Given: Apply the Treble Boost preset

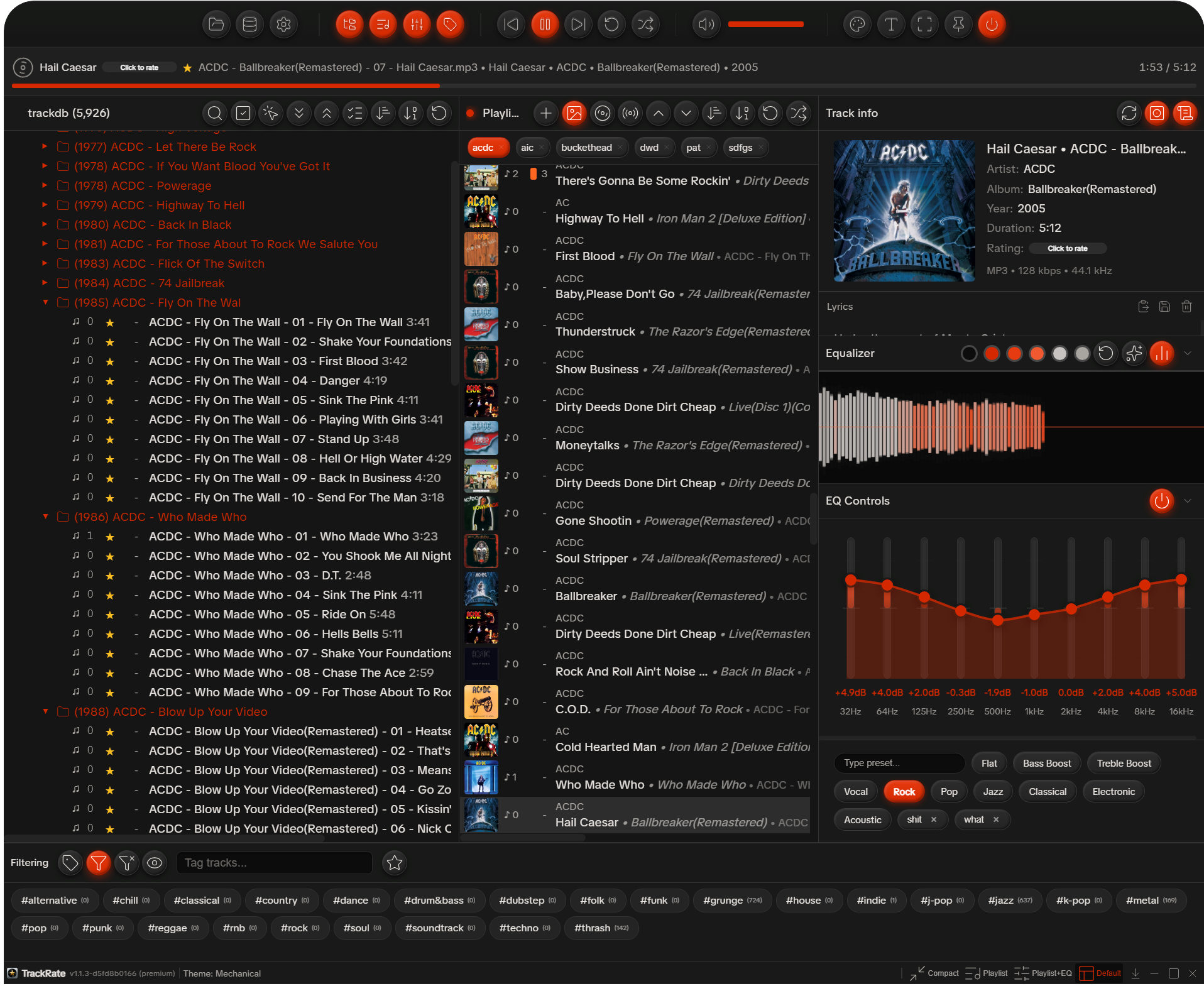Looking at the screenshot, I should 1124,763.
